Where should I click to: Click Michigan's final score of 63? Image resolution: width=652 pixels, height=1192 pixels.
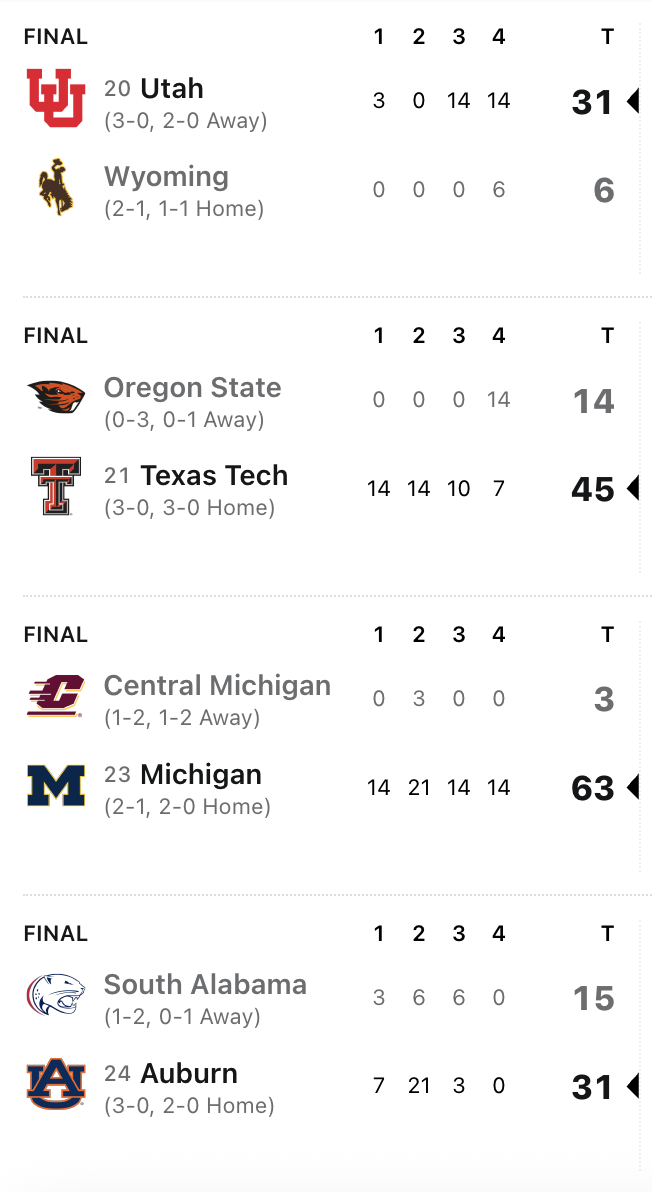point(592,788)
